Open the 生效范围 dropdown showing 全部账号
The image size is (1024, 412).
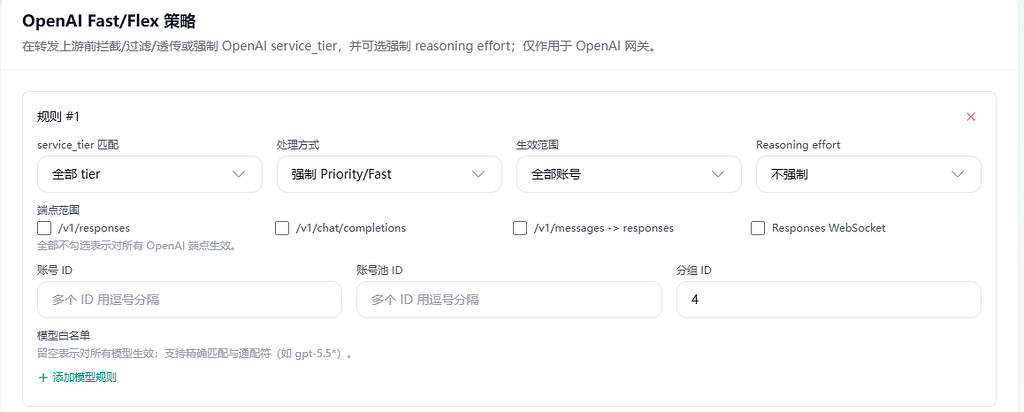pyautogui.click(x=629, y=174)
